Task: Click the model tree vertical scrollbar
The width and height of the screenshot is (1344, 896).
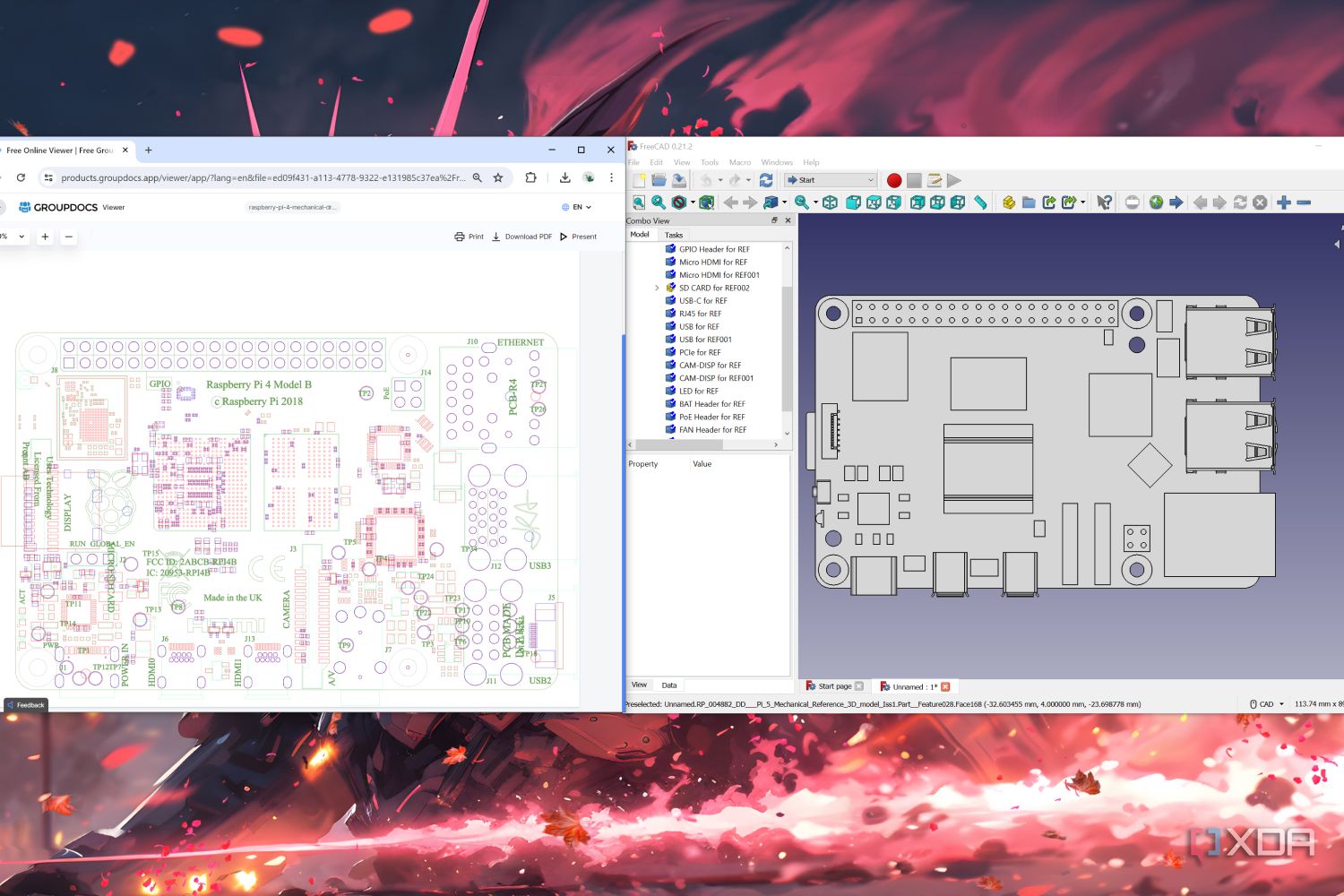Action: [787, 349]
